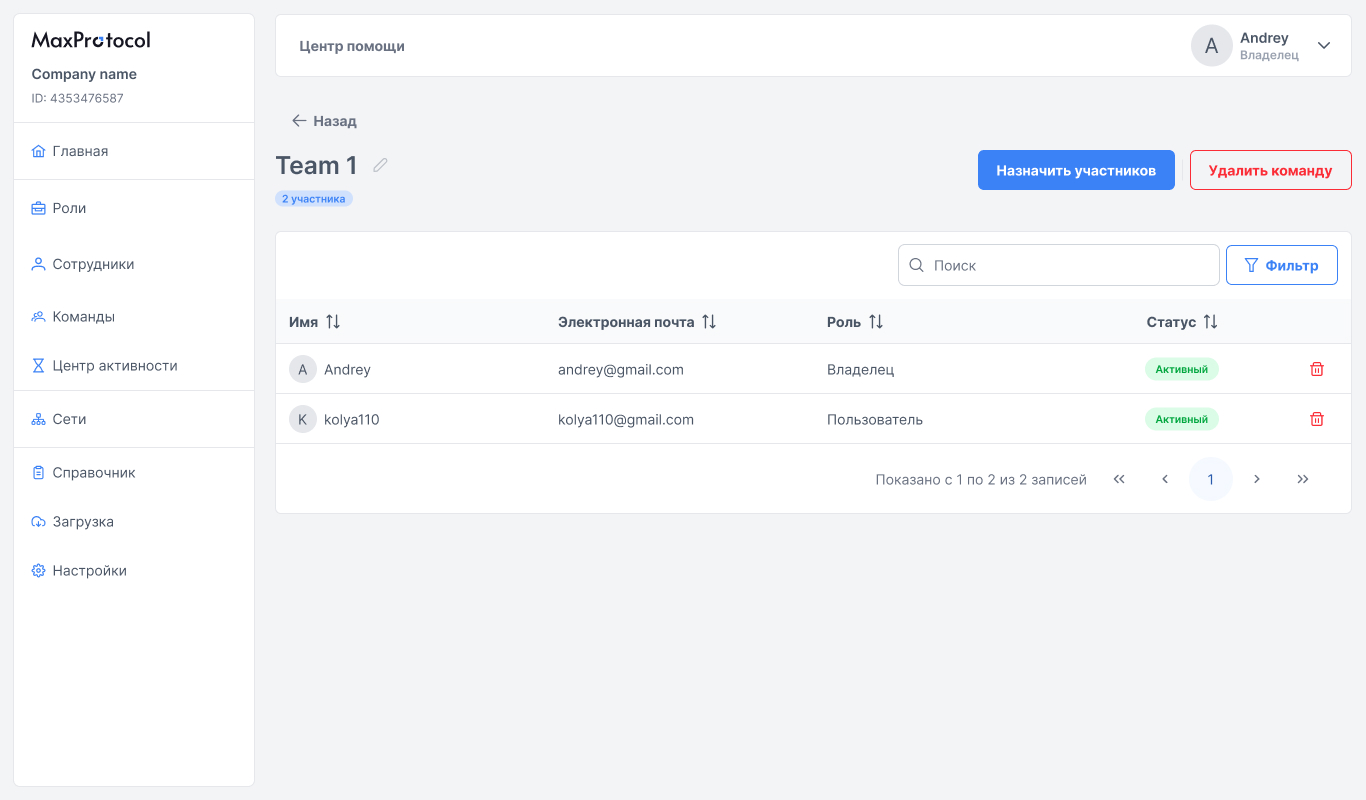This screenshot has width=1366, height=800.
Task: Click Andrey's row avatar circle
Action: click(x=303, y=369)
